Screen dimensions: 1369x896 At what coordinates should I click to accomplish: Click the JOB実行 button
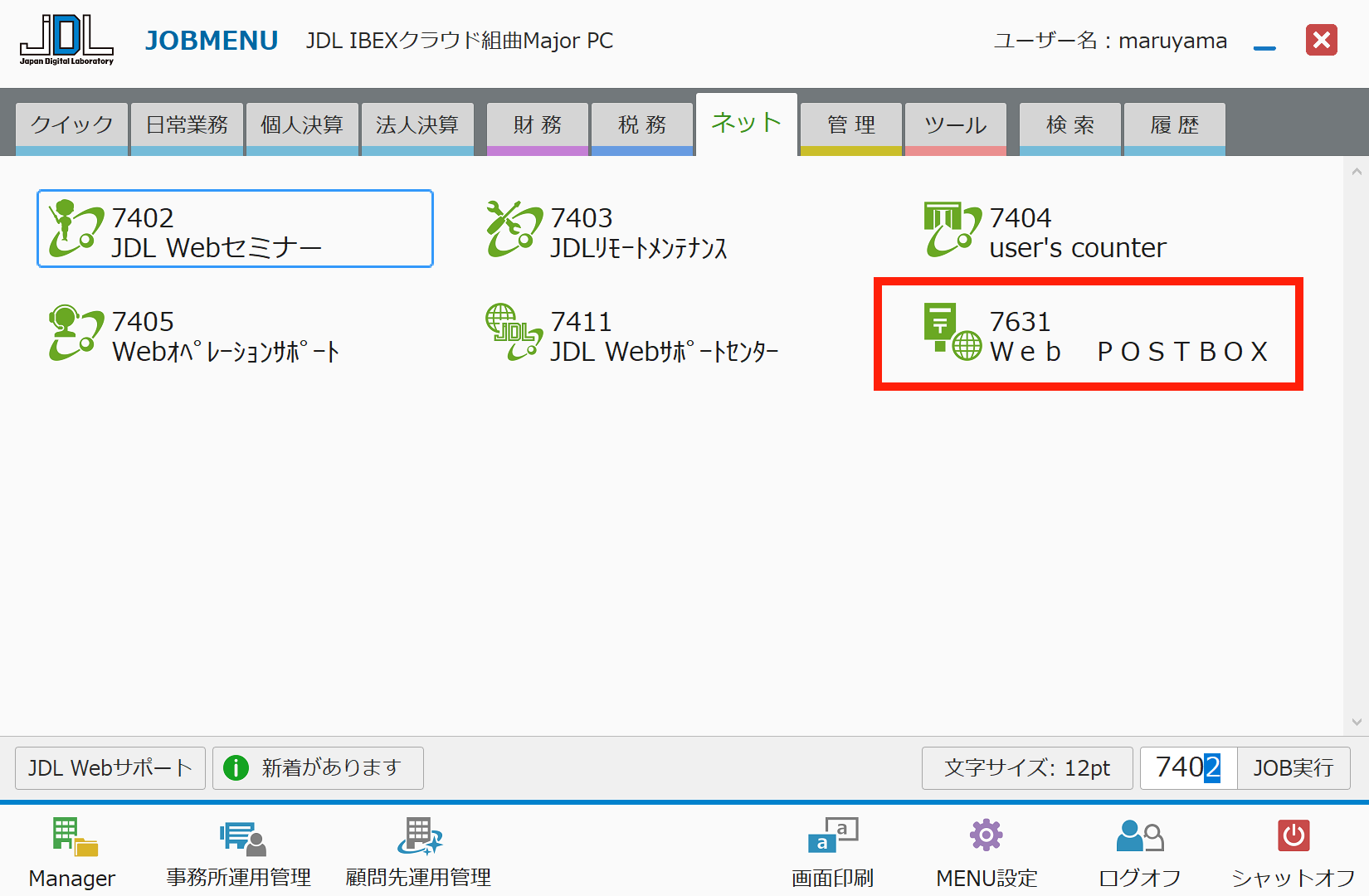pos(1293,768)
